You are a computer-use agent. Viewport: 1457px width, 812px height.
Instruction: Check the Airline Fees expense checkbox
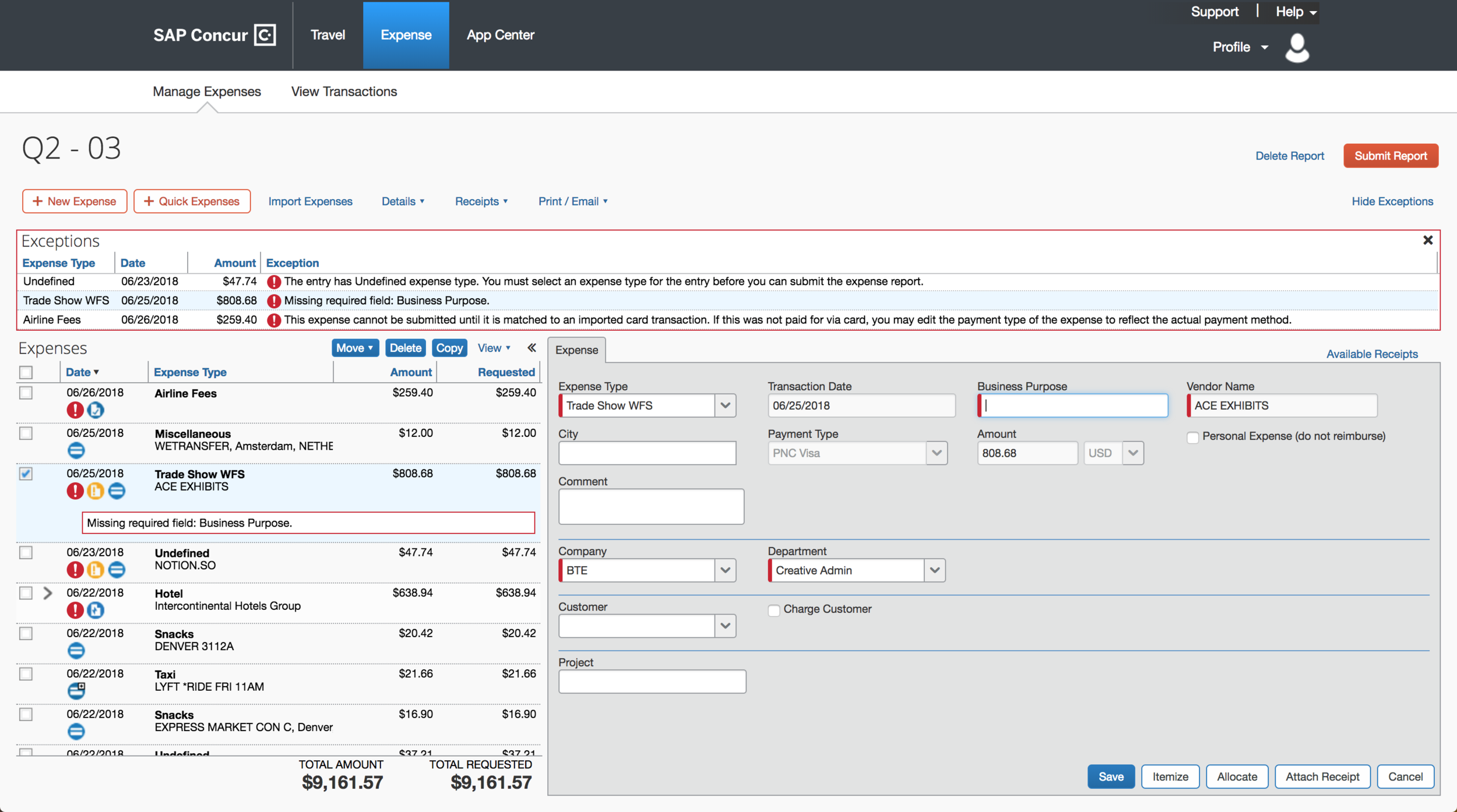coord(26,393)
